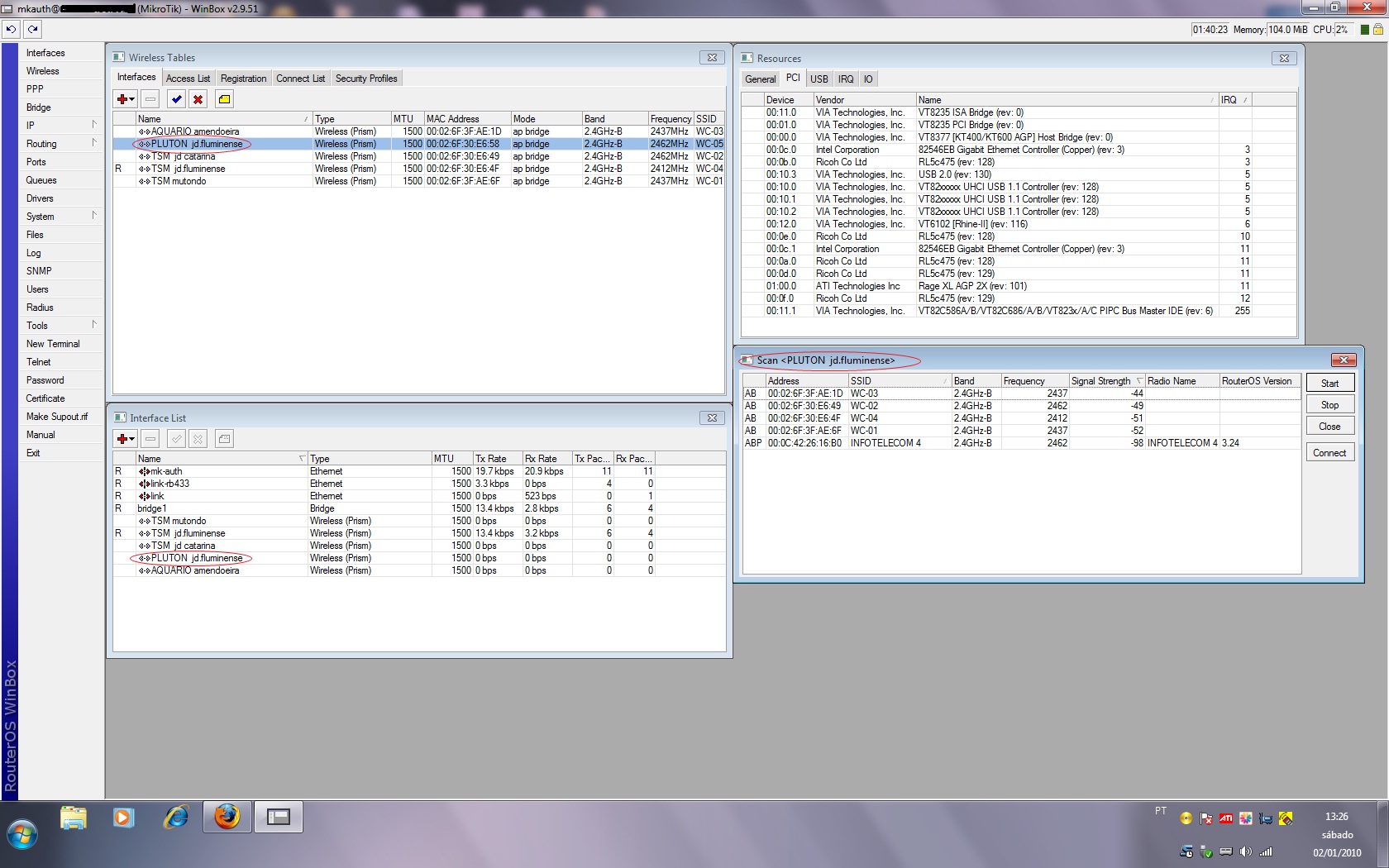Select TSM mutondo row in Wireless Tables
Viewport: 1389px width, 868px height.
pyautogui.click(x=418, y=181)
